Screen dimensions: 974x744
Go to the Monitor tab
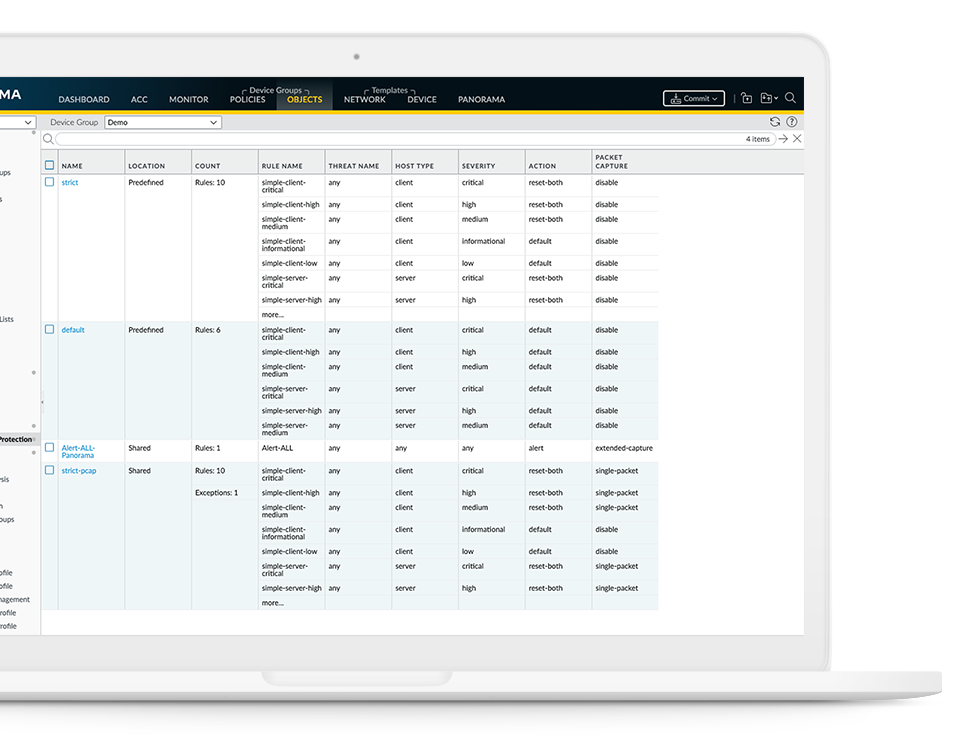click(188, 99)
